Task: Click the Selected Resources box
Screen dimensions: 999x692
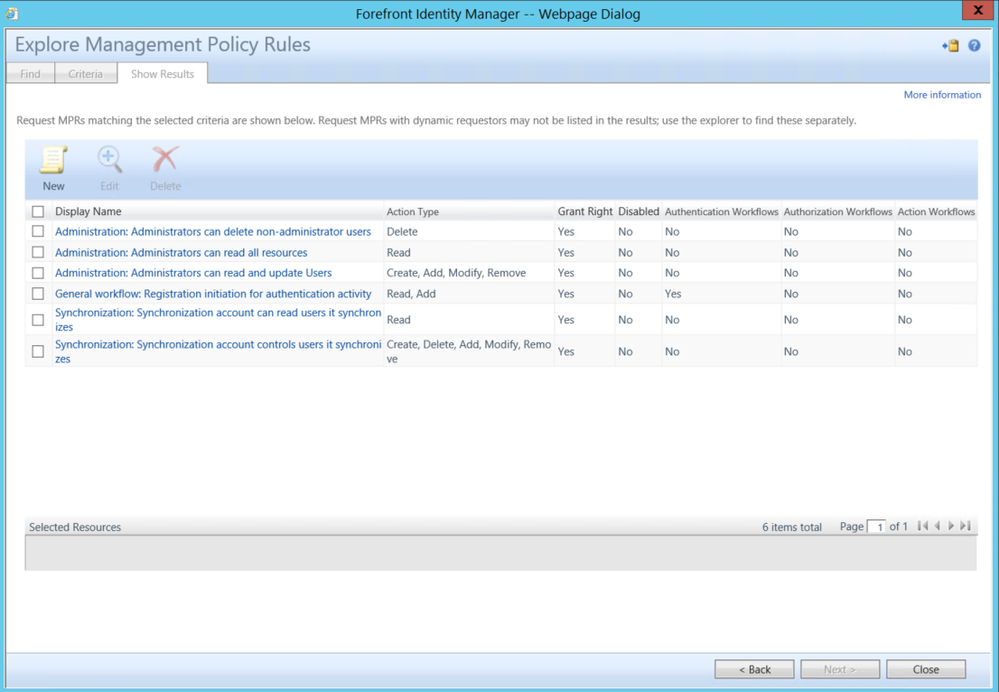Action: pyautogui.click(x=500, y=553)
